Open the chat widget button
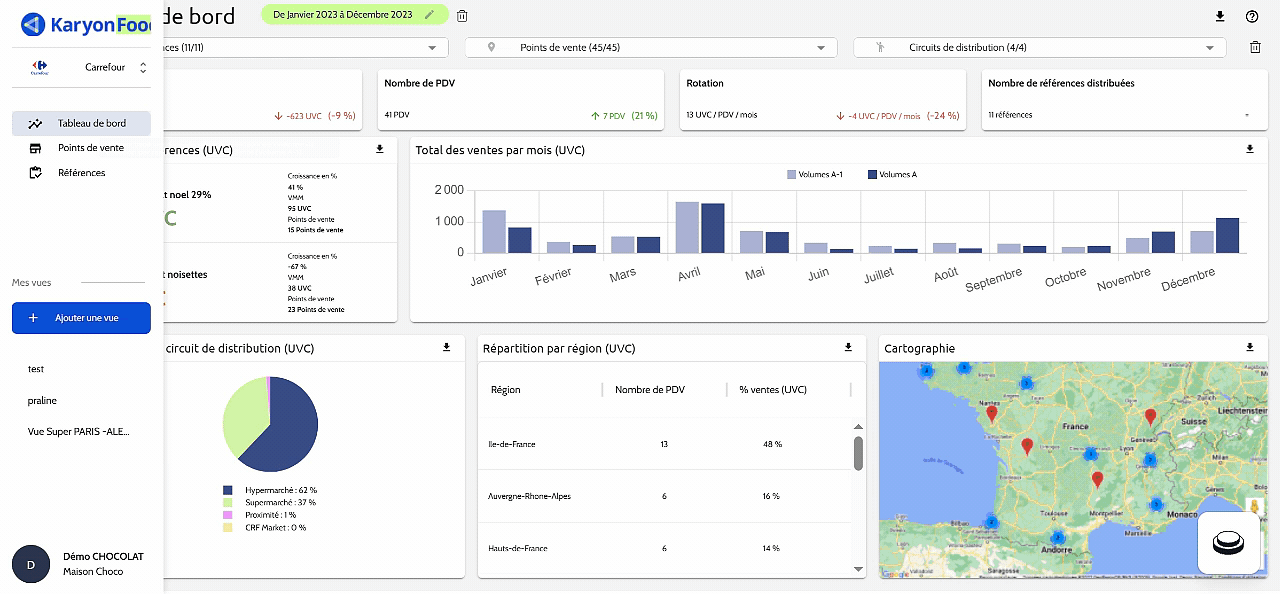This screenshot has height=594, width=1280. point(1229,543)
